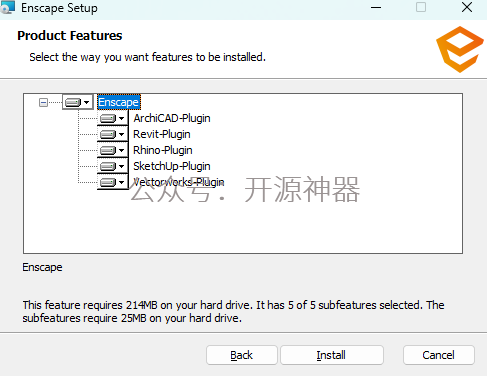Open the SketchUp-Plugin install option drive icon
Screen dimensions: 487x376
112,166
